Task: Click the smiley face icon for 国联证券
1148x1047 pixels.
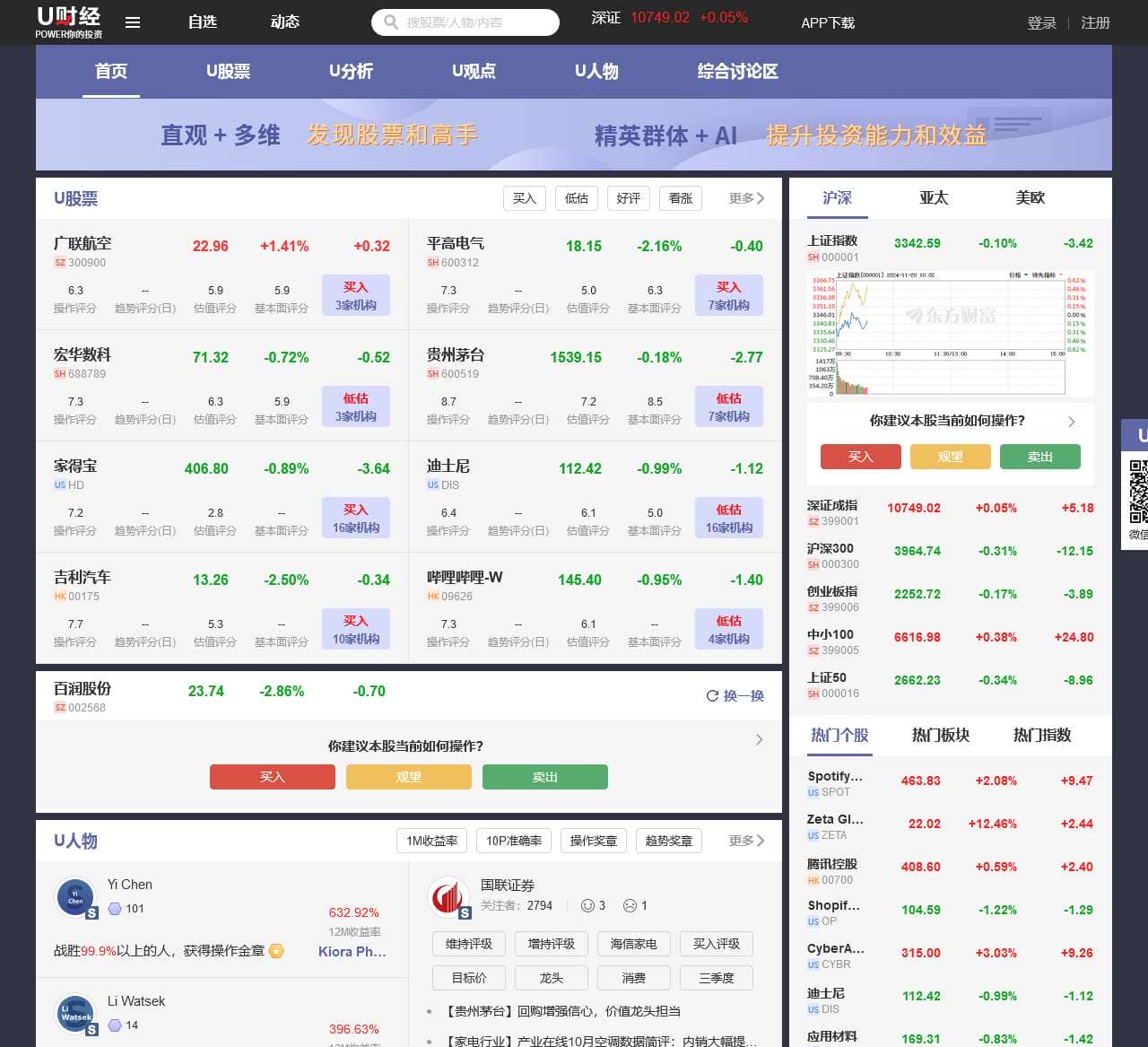Action: [x=588, y=905]
